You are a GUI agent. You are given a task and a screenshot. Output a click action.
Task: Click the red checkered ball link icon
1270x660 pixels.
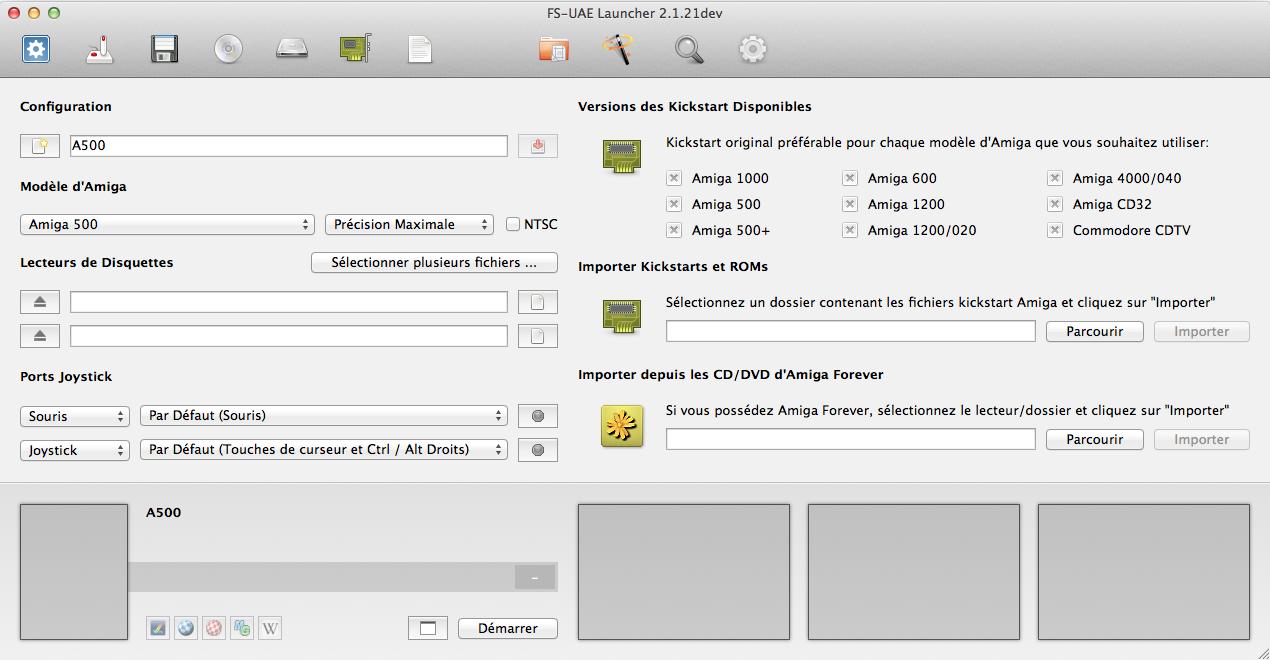pyautogui.click(x=213, y=628)
